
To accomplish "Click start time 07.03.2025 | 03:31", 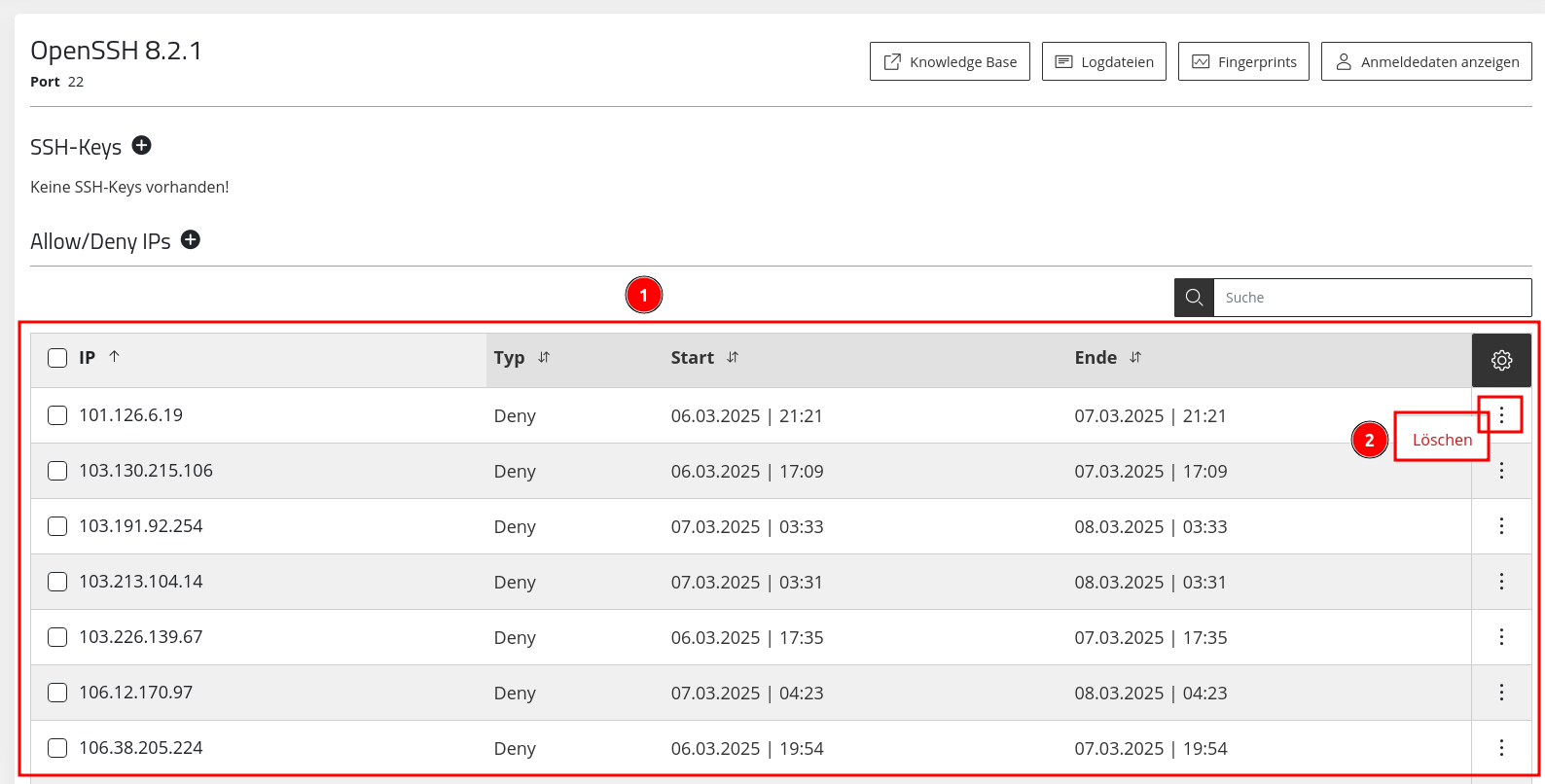I will click(x=747, y=583).
